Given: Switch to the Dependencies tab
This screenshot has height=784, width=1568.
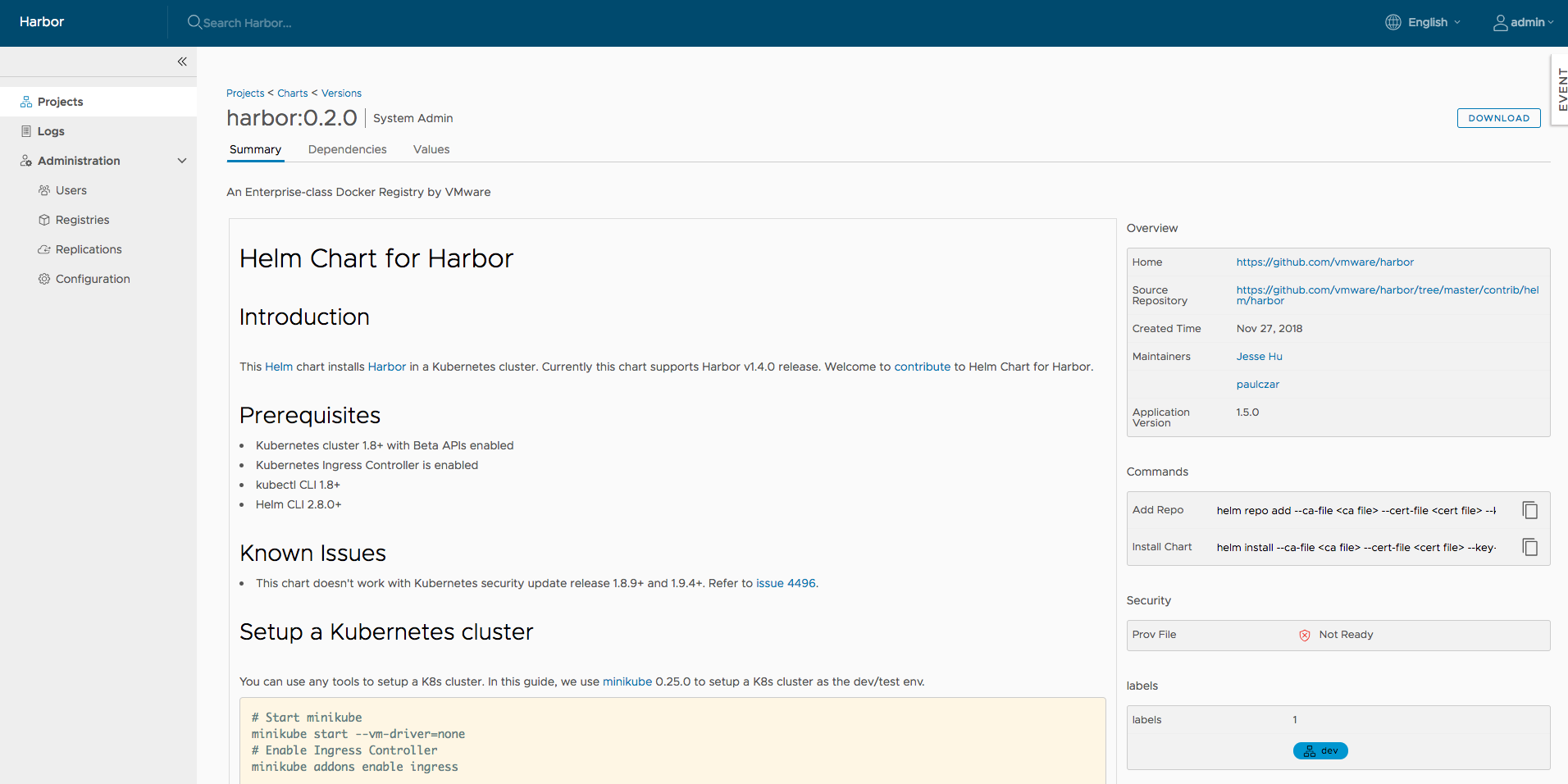Looking at the screenshot, I should tap(347, 149).
